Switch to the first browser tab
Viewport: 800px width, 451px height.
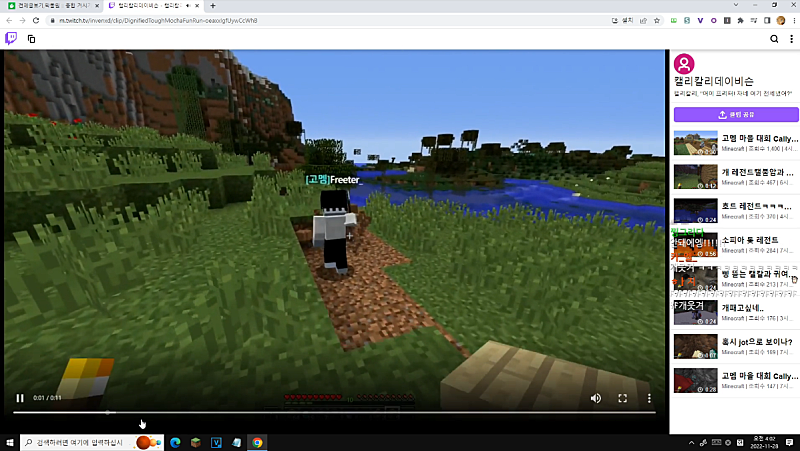(x=52, y=6)
